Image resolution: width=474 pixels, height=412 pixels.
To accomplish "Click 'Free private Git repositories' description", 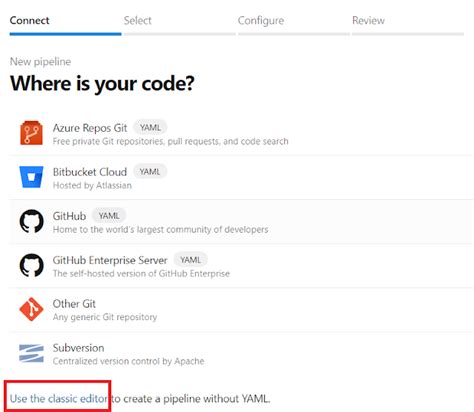I will pos(170,141).
